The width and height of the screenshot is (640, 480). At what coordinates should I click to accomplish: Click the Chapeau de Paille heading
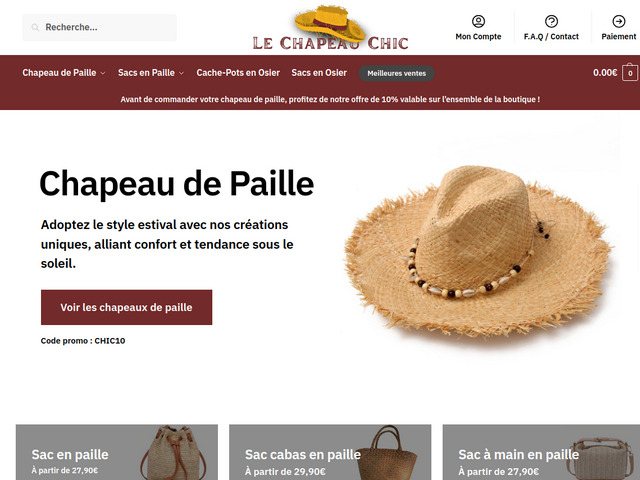click(177, 184)
